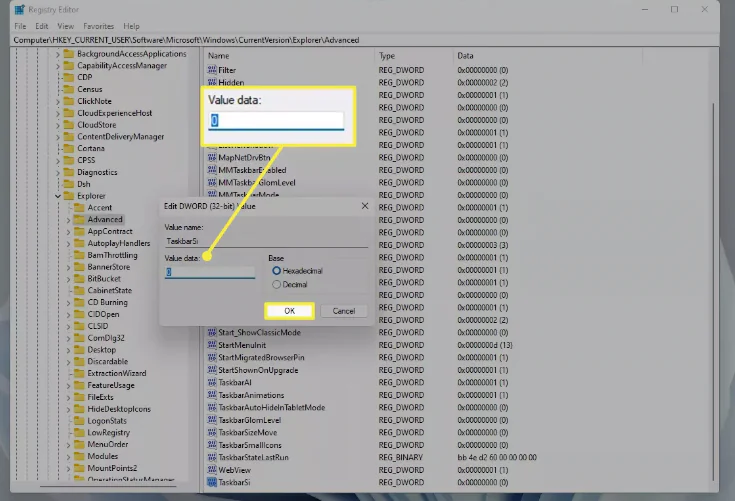Screen dimensions: 735x501
Task: Open the Favorites menu
Action: click(x=98, y=25)
